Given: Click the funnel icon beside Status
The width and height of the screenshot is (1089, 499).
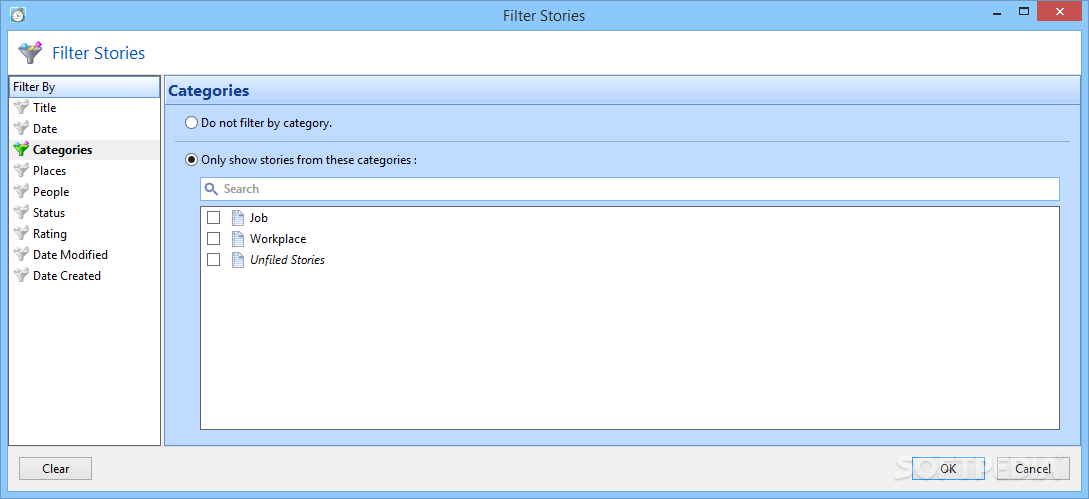Looking at the screenshot, I should [x=21, y=213].
